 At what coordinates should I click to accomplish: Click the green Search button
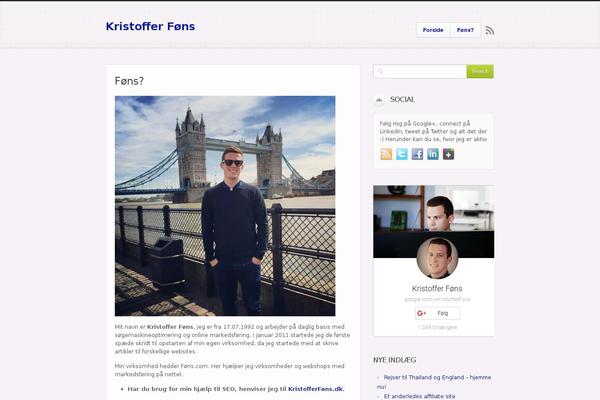point(480,71)
